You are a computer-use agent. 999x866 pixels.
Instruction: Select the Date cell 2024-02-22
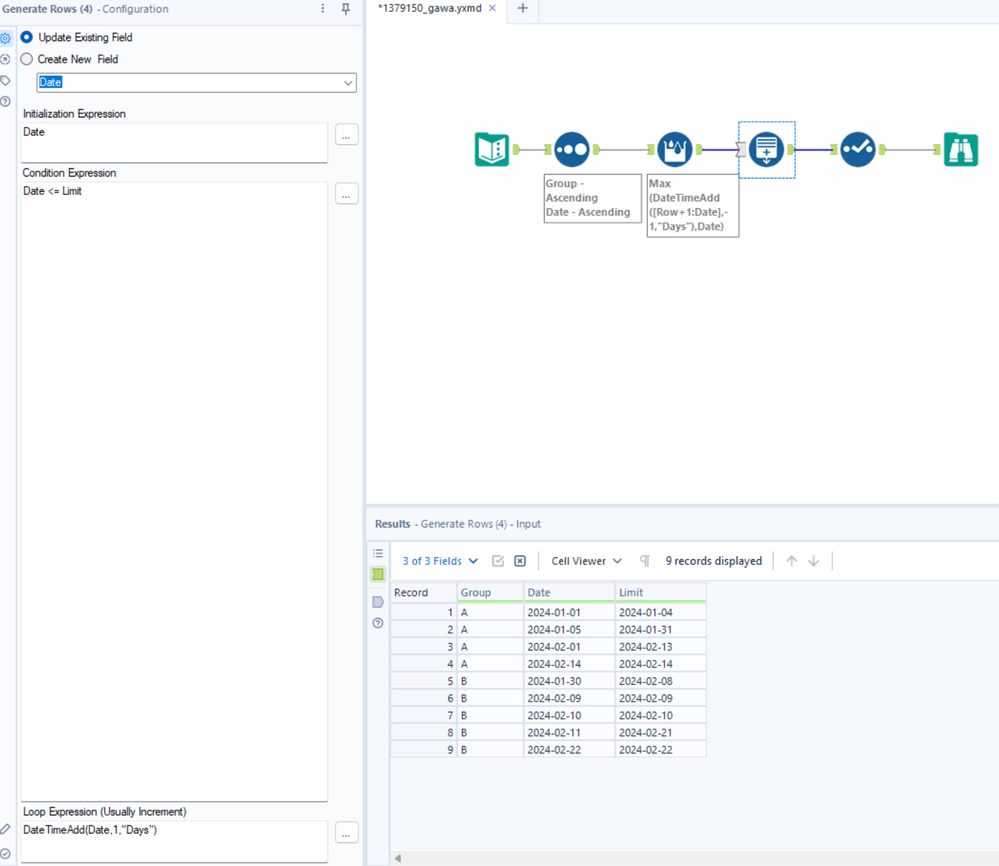point(569,750)
